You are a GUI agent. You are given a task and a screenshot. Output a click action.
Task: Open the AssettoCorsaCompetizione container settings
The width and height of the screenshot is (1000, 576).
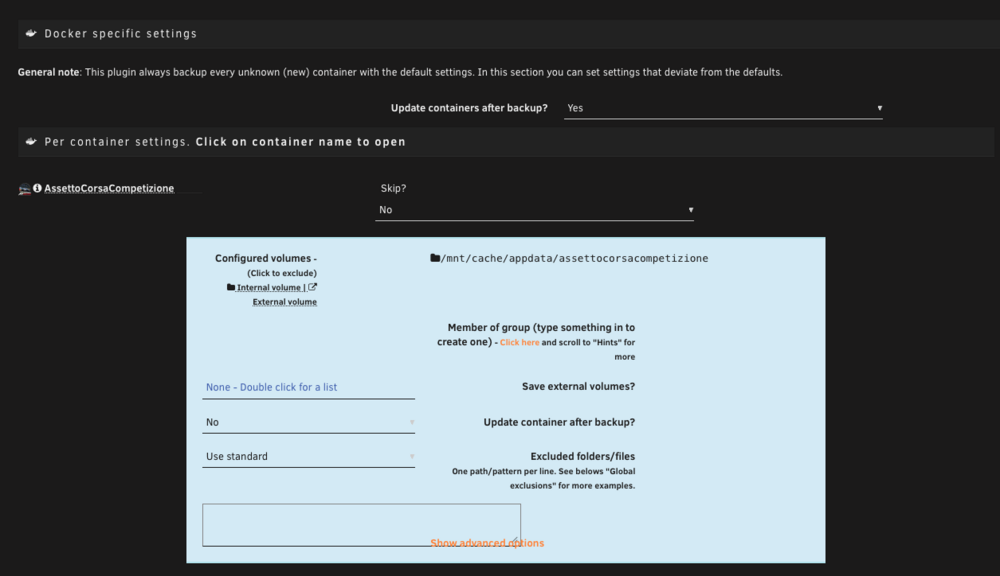coord(109,188)
